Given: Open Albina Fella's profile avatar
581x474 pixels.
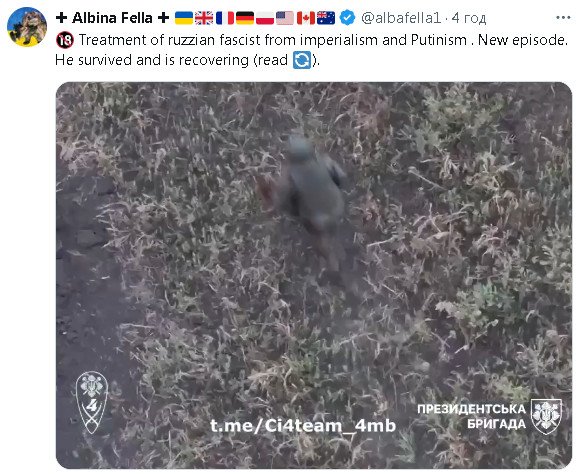Looking at the screenshot, I should pyautogui.click(x=27, y=27).
